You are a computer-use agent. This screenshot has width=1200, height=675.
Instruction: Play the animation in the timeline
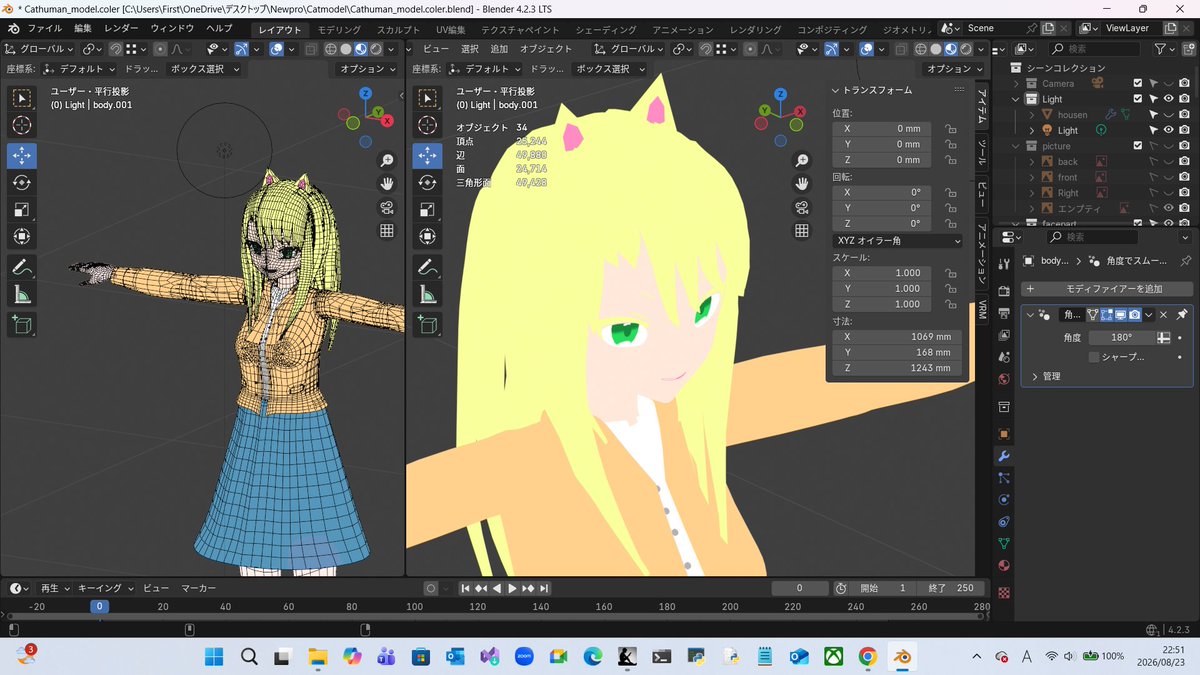[x=512, y=588]
